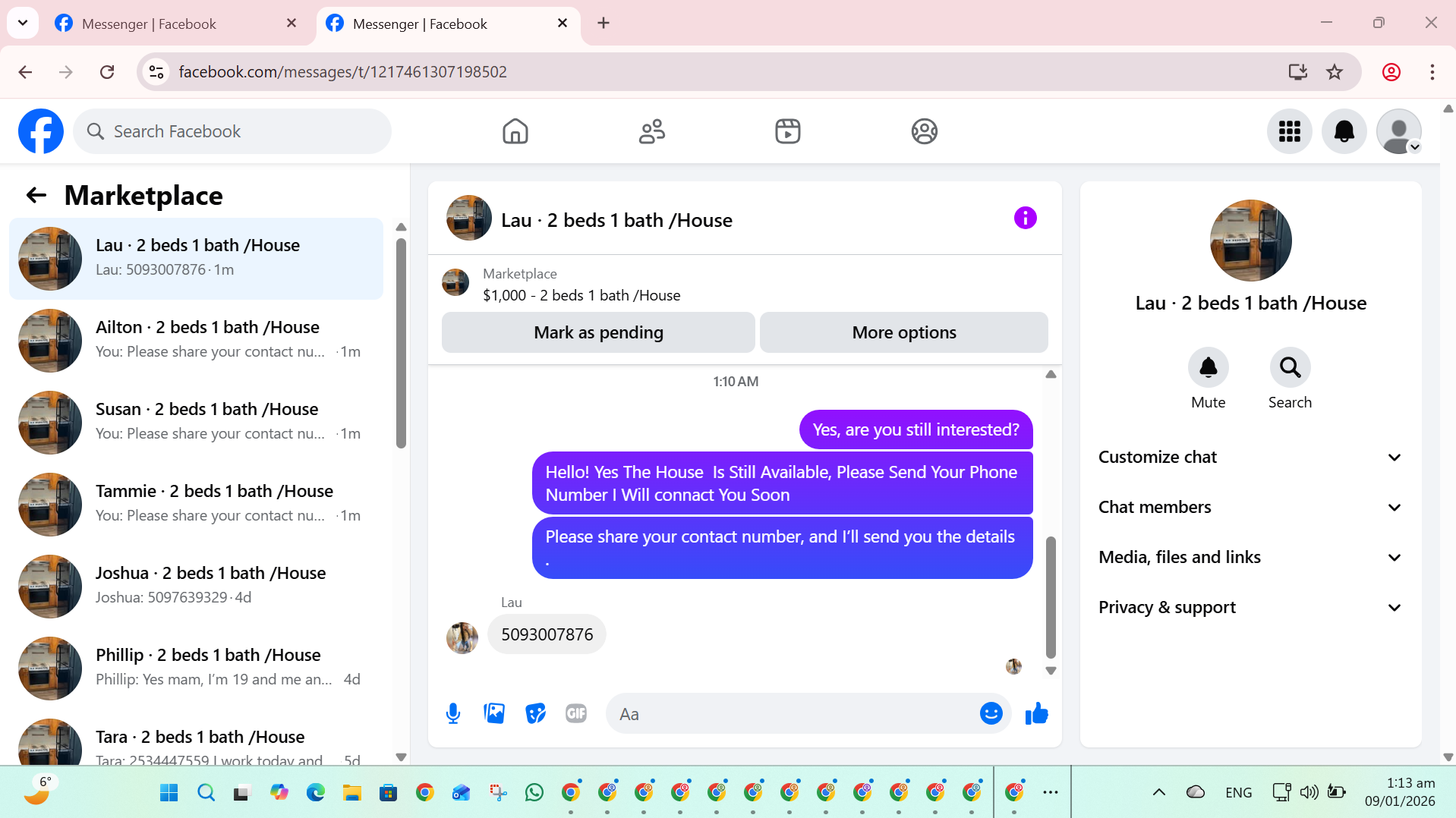Open the Marketplace listing $1,000 link
Image resolution: width=1456 pixels, height=818 pixels.
(x=581, y=295)
